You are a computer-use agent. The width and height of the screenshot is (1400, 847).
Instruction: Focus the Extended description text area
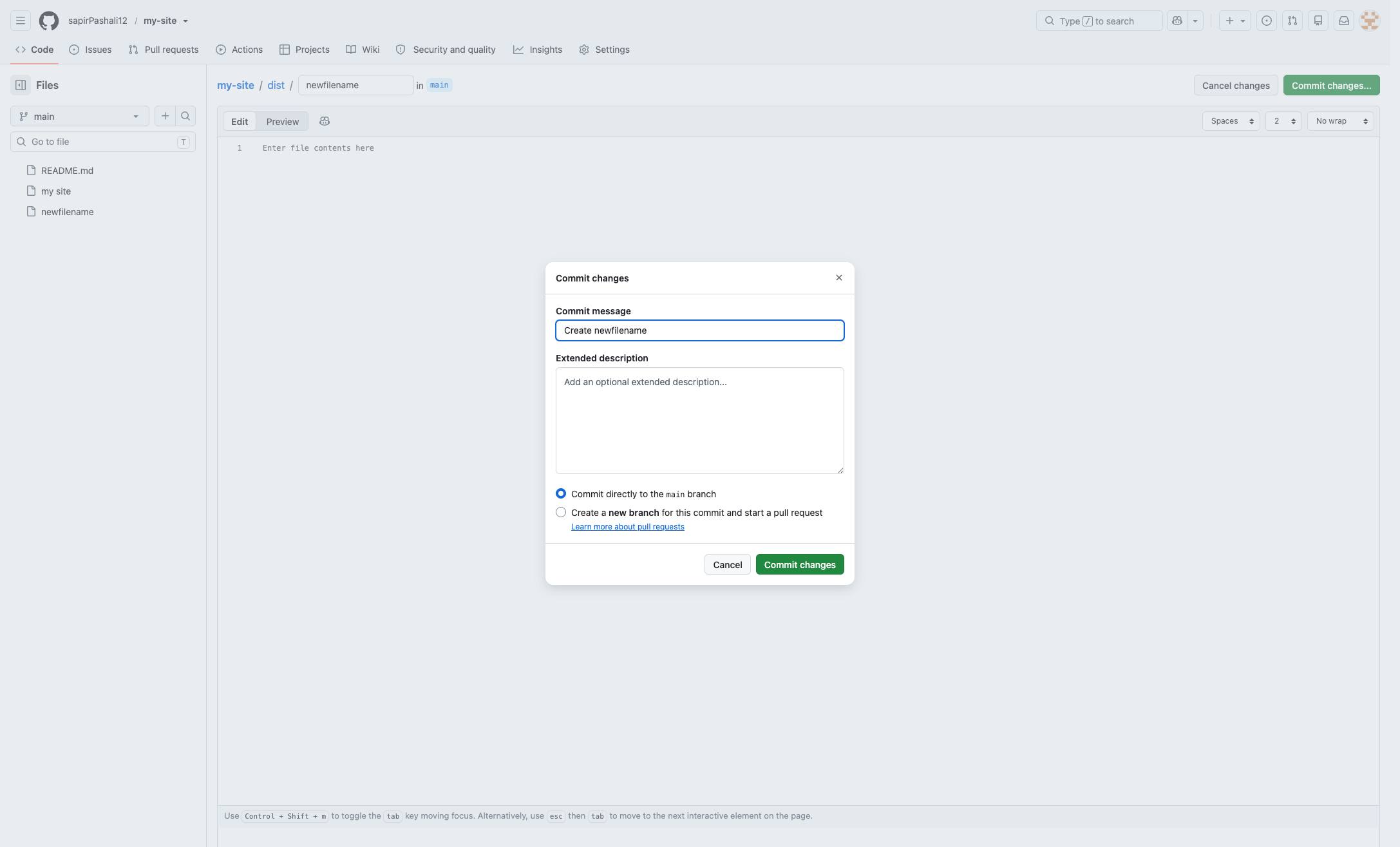[700, 421]
